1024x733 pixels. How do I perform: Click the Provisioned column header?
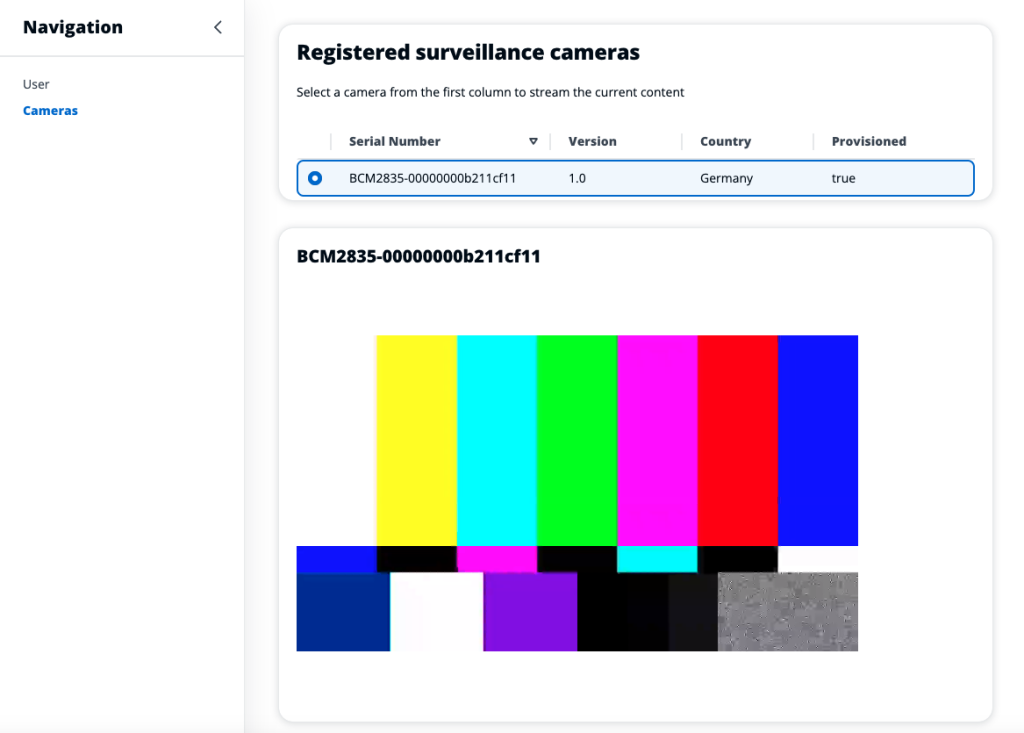point(866,141)
